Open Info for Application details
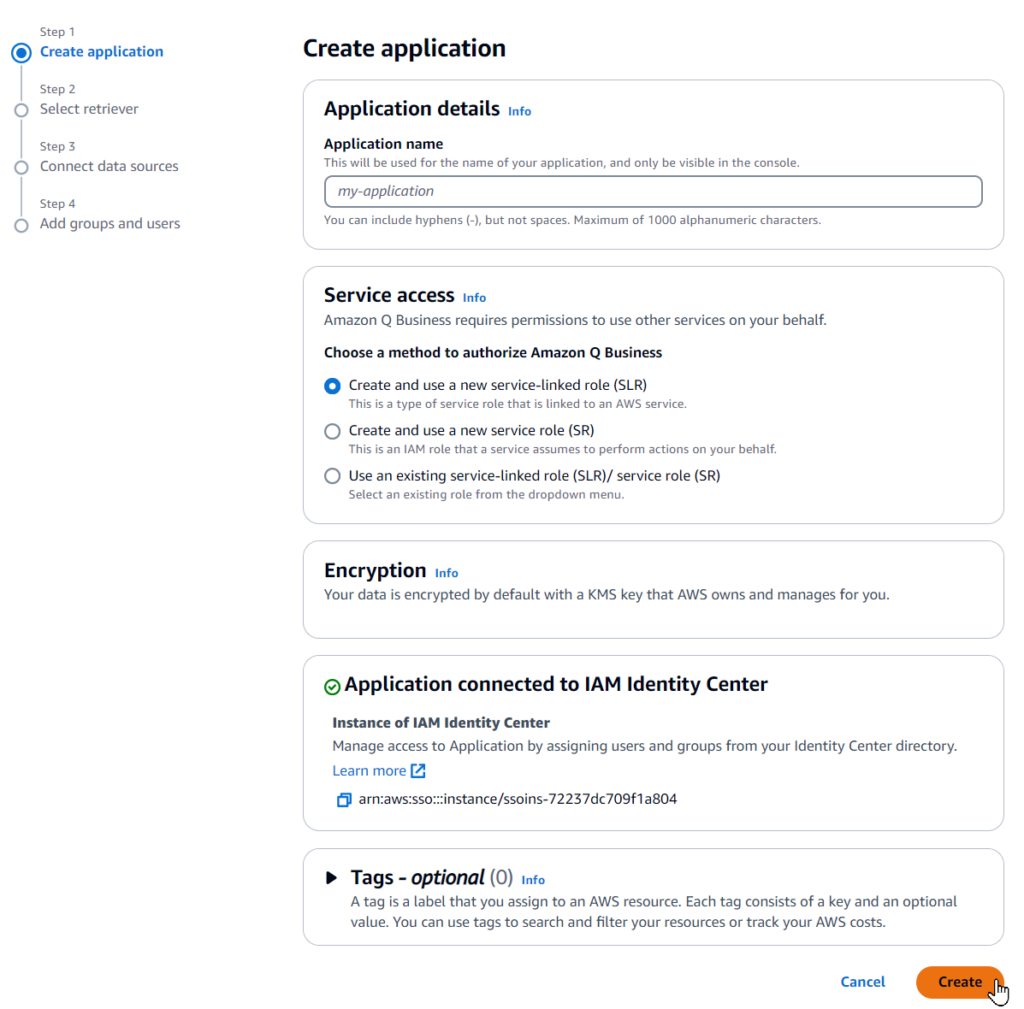The width and height of the screenshot is (1024, 1009). point(519,111)
